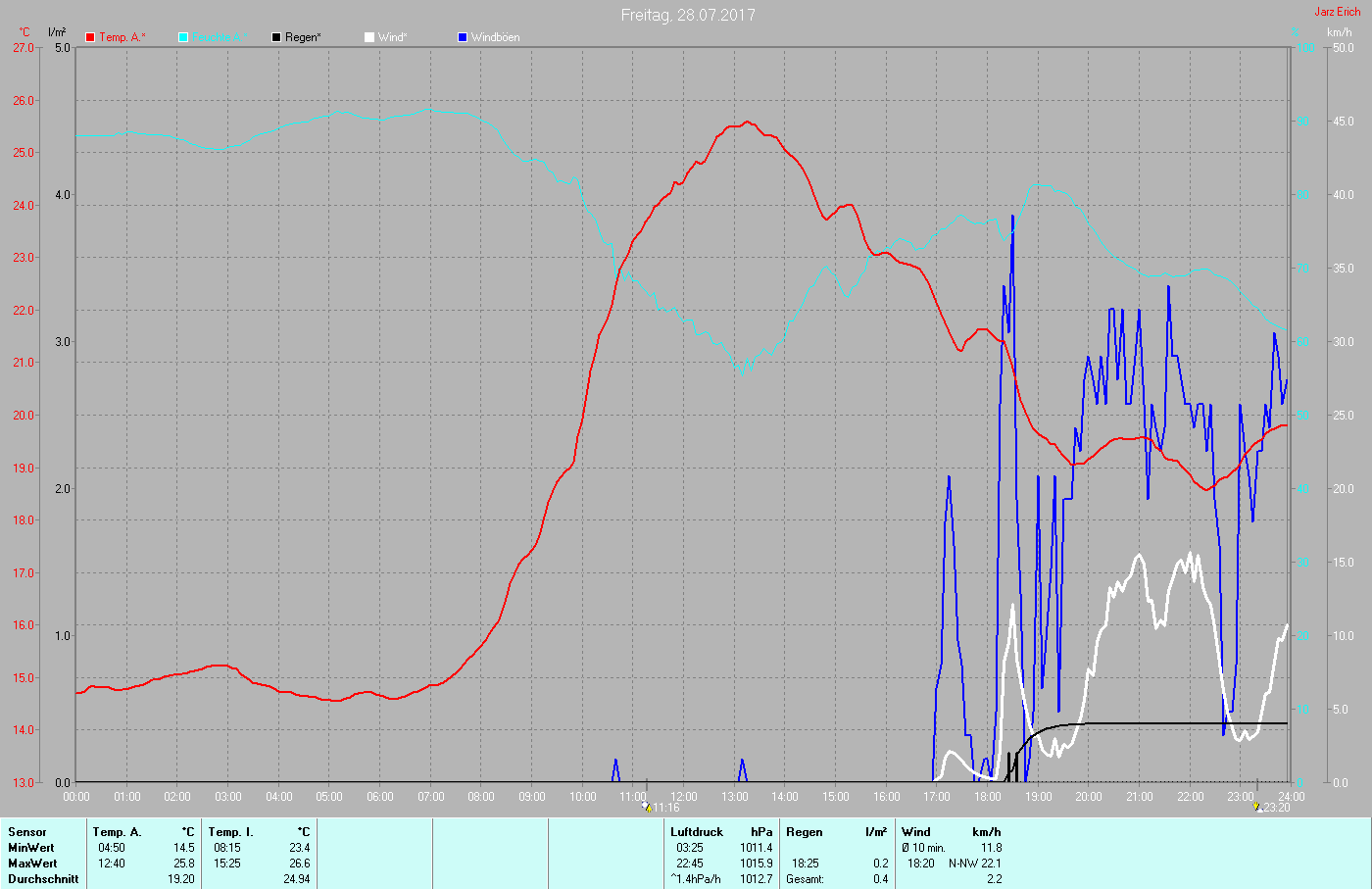Click the pressure average 1012.7
Viewport: 1372px width, 889px height.
pos(756,879)
